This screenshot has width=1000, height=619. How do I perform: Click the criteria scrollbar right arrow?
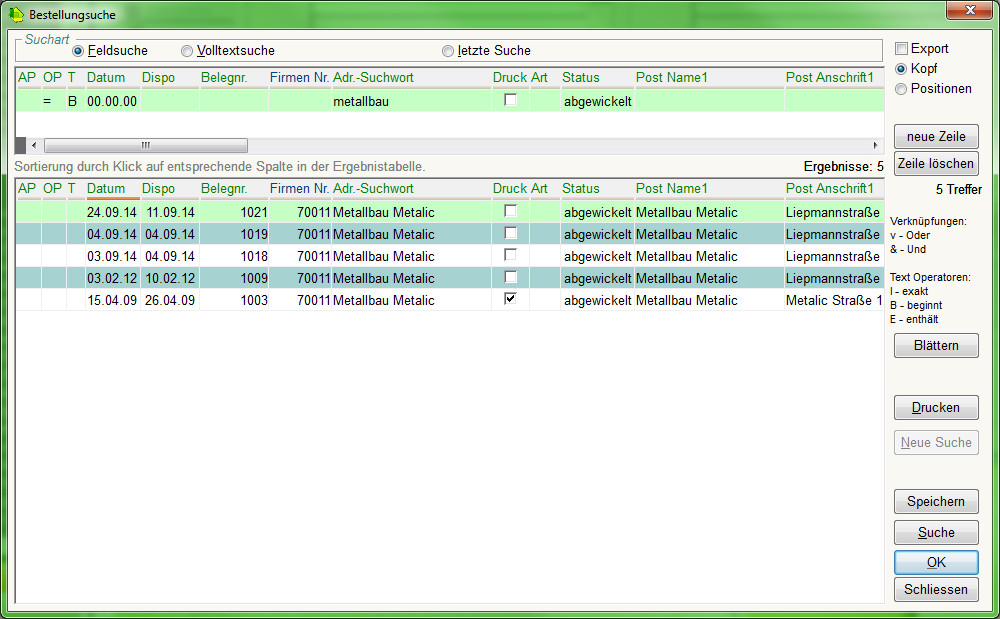click(x=876, y=145)
